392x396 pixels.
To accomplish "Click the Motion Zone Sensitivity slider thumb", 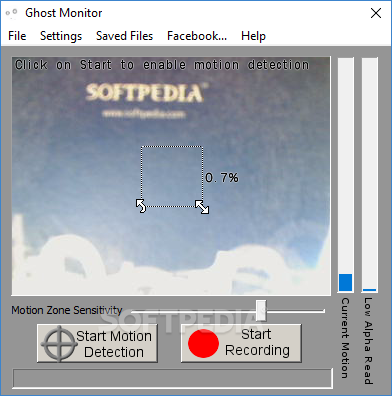I will (261, 310).
